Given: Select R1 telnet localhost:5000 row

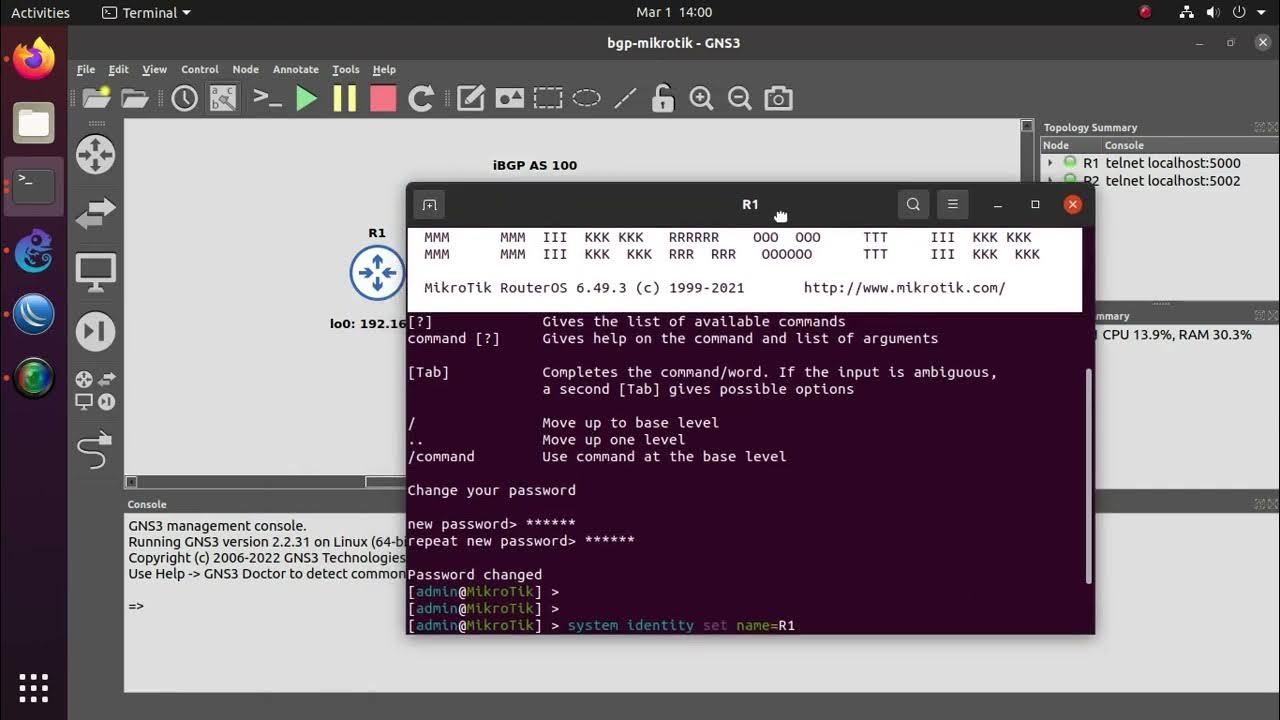Looking at the screenshot, I should pos(1160,163).
